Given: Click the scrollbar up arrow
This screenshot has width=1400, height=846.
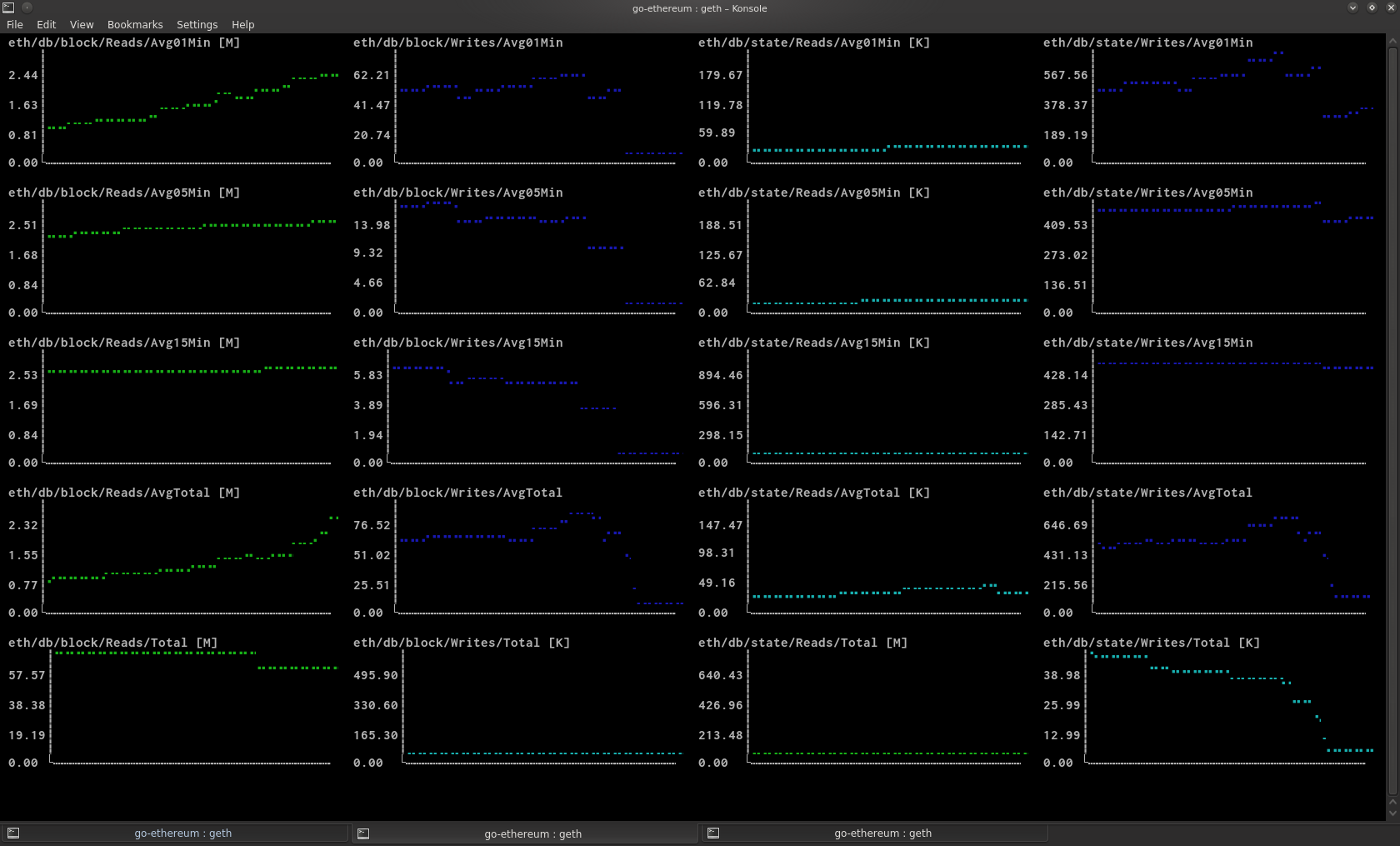Looking at the screenshot, I should click(x=1392, y=40).
